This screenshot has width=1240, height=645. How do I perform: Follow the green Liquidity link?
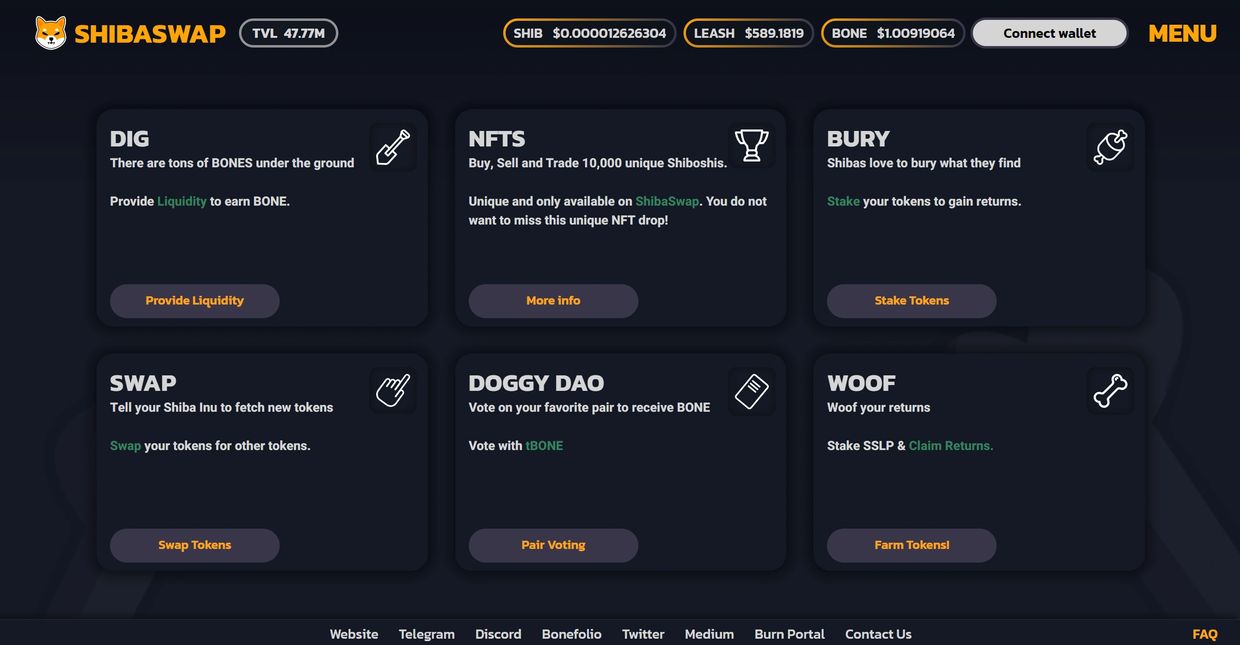182,201
